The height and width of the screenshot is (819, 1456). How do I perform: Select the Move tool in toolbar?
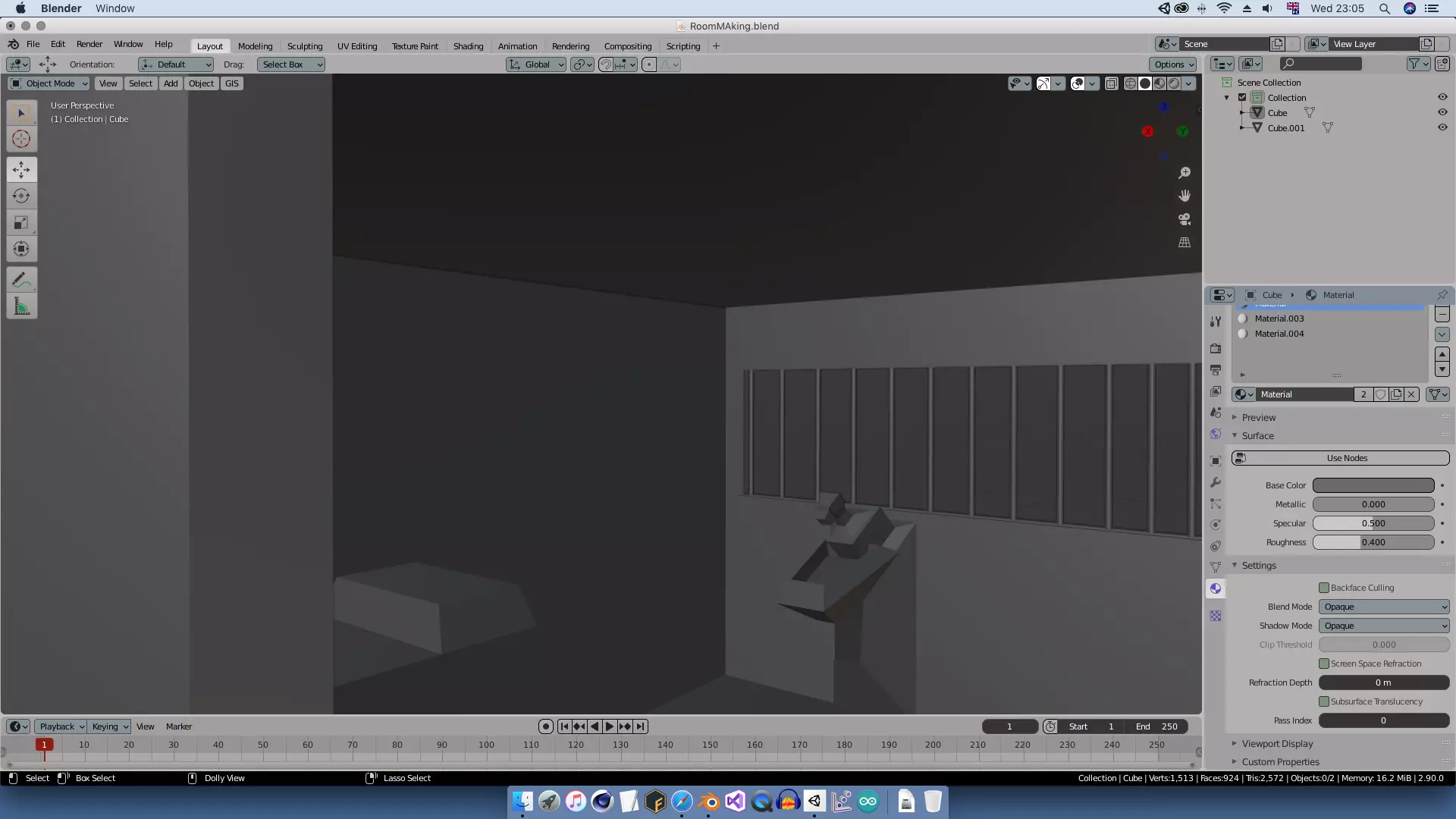pos(21,169)
